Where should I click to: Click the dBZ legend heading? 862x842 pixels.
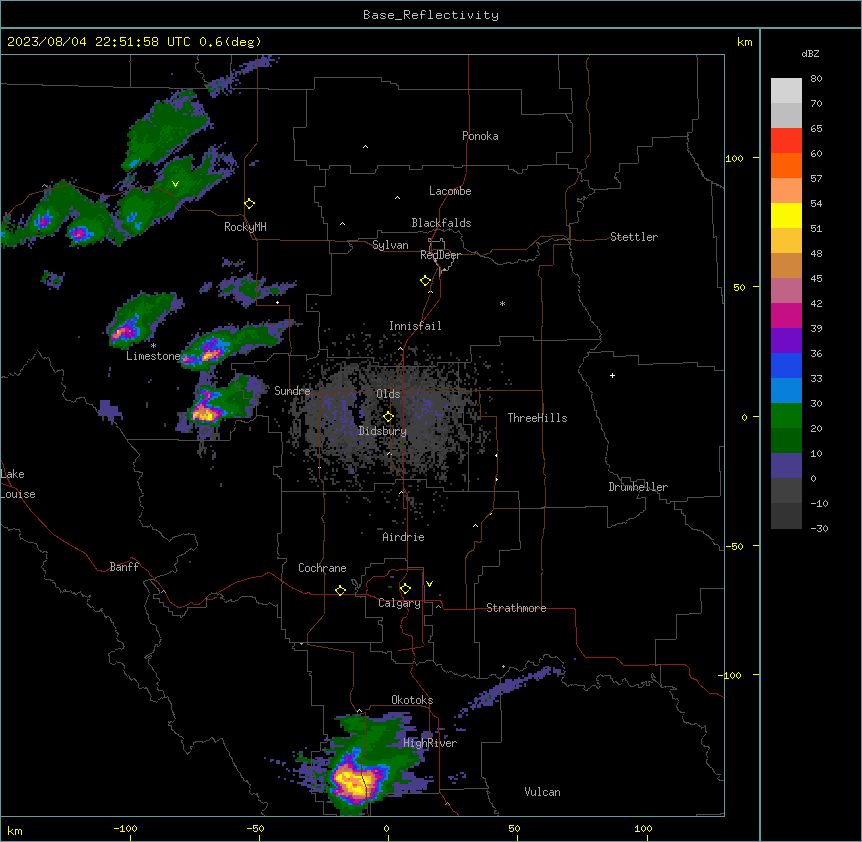pos(810,53)
